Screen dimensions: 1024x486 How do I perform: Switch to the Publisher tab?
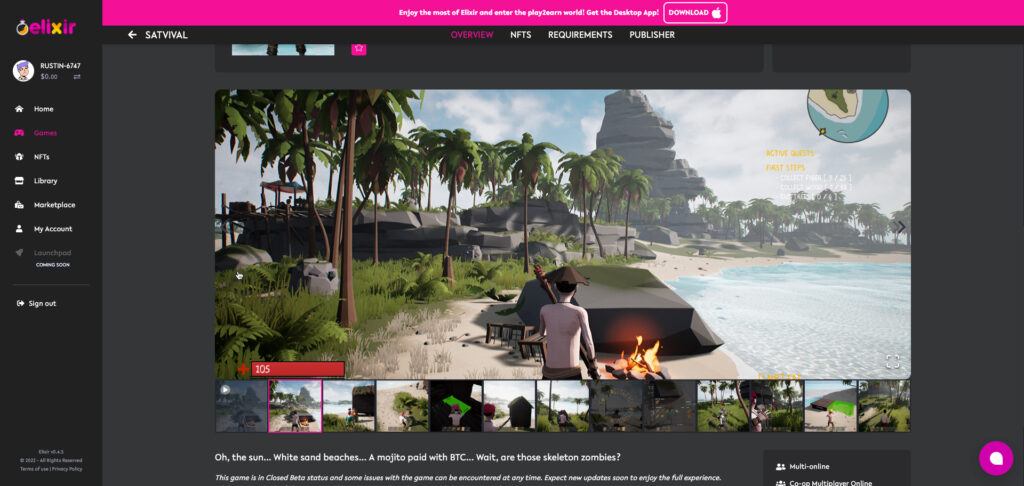click(x=652, y=35)
